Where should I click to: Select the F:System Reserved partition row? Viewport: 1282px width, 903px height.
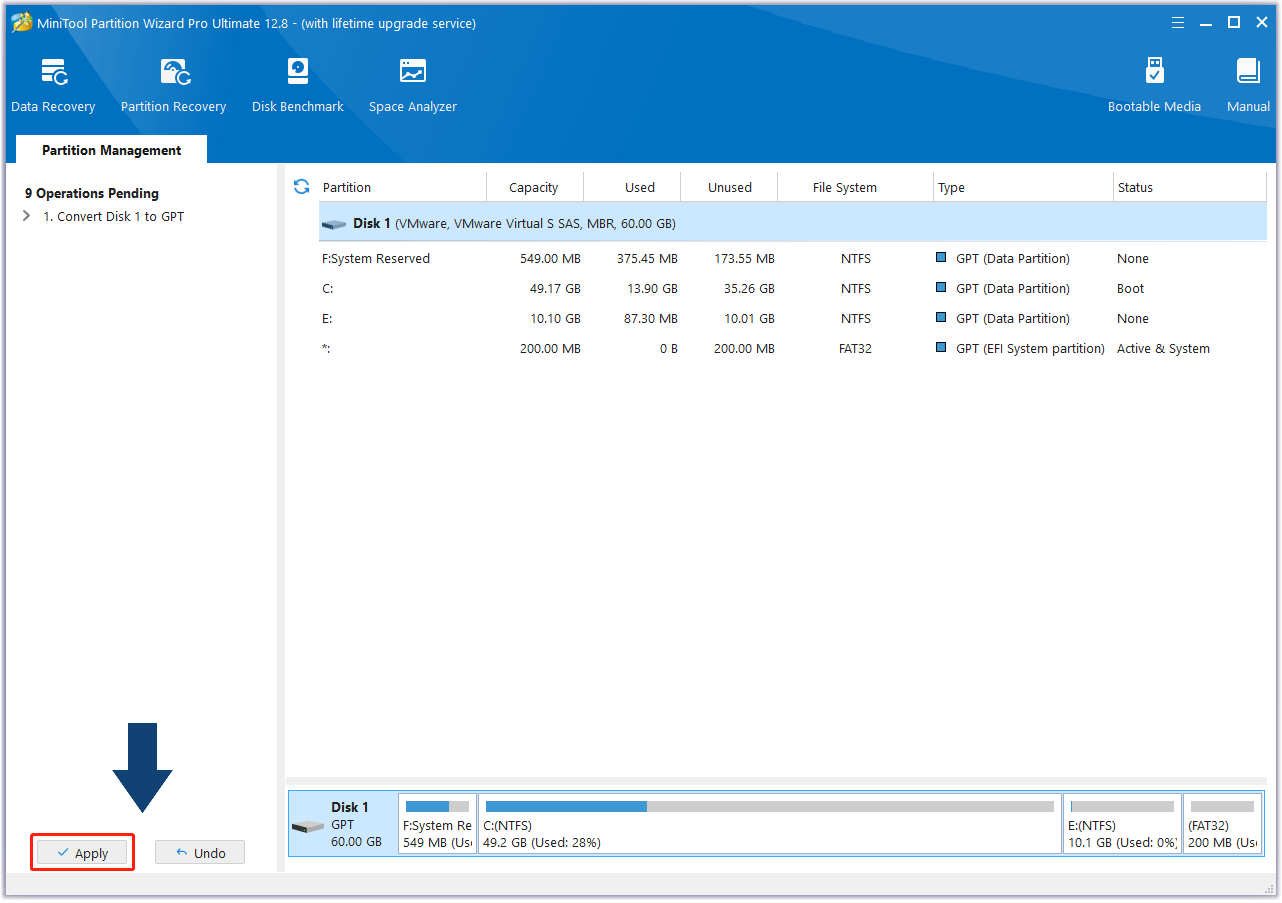pyautogui.click(x=793, y=258)
